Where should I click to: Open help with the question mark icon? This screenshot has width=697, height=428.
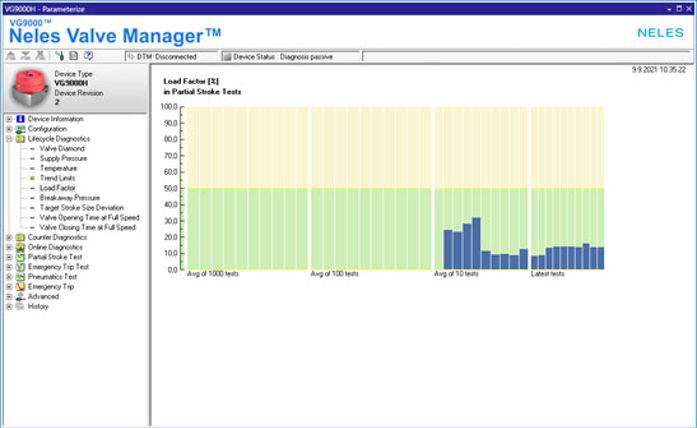88,56
